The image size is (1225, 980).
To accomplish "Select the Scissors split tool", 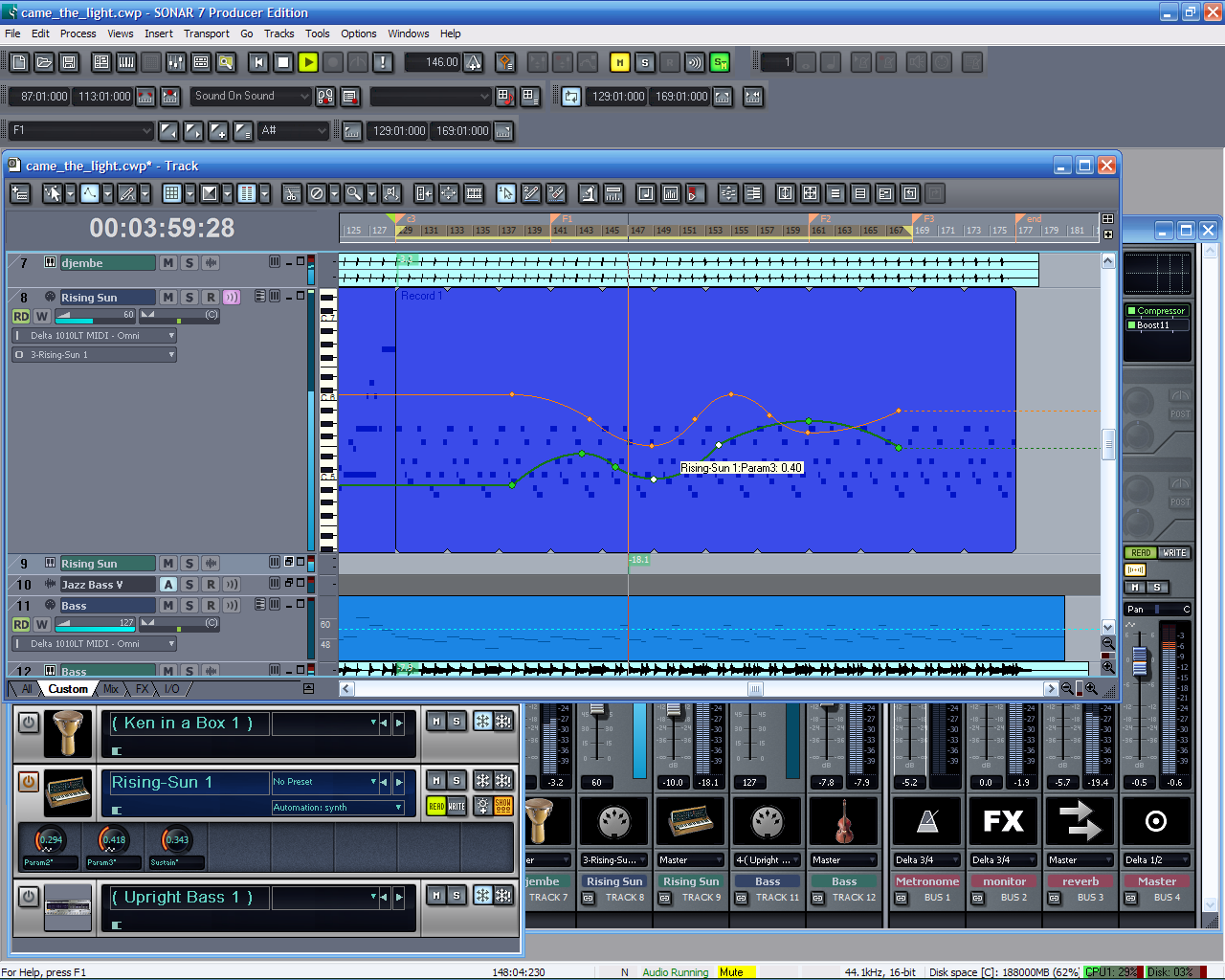I will click(x=292, y=193).
